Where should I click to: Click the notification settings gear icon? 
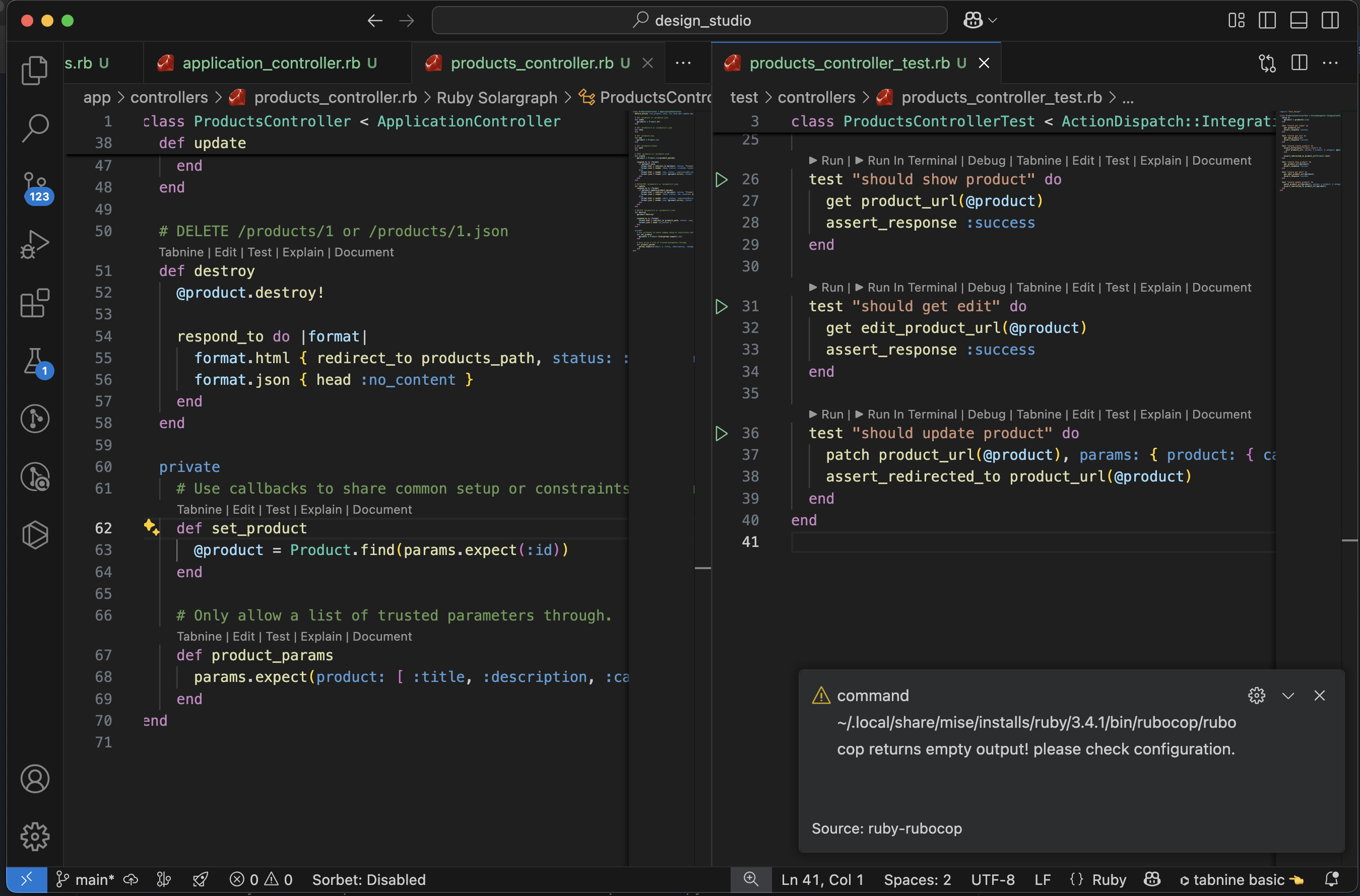(1256, 696)
